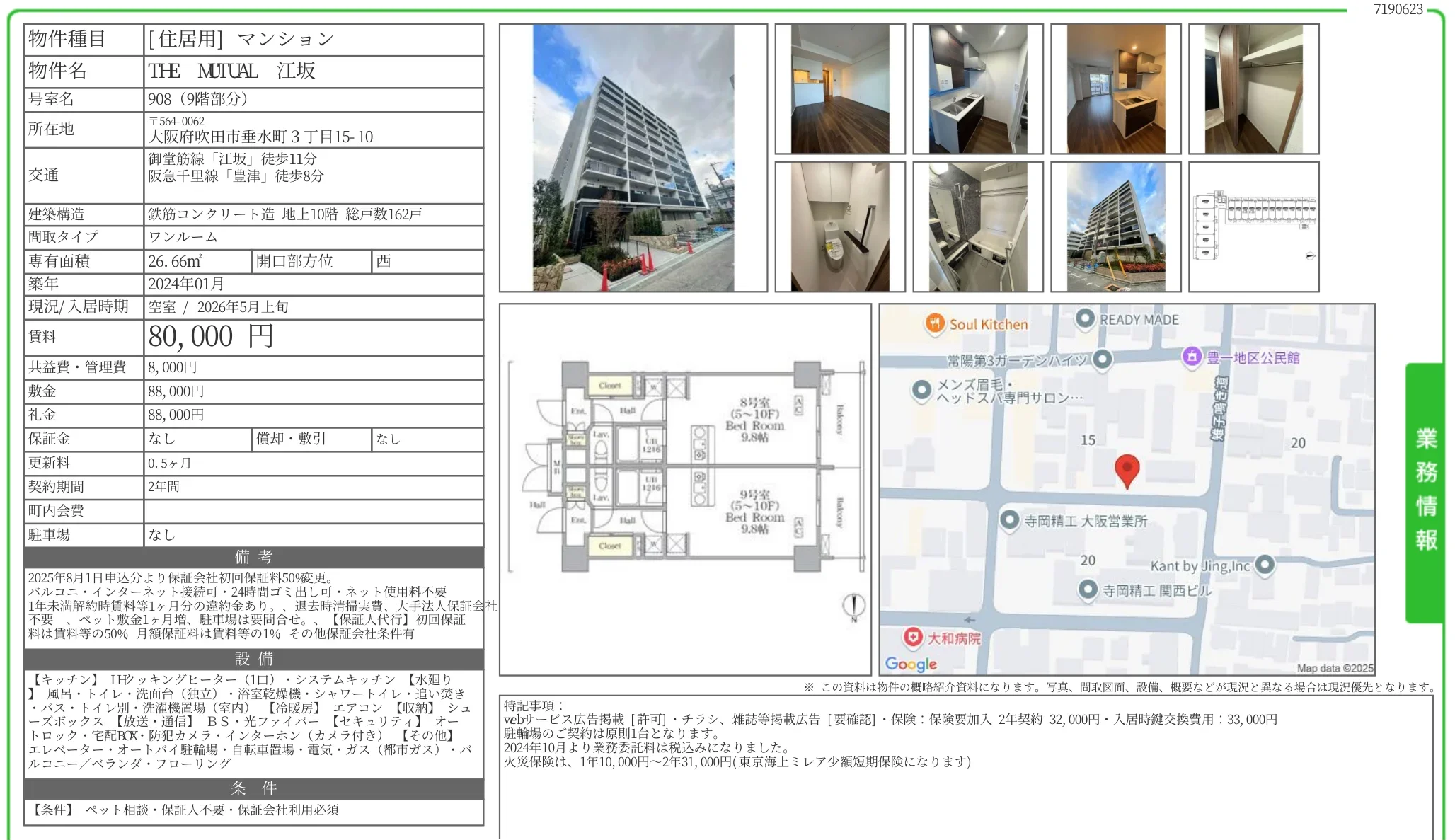
Task: Click the Kant by Jing,Inc map pin
Action: (1266, 565)
